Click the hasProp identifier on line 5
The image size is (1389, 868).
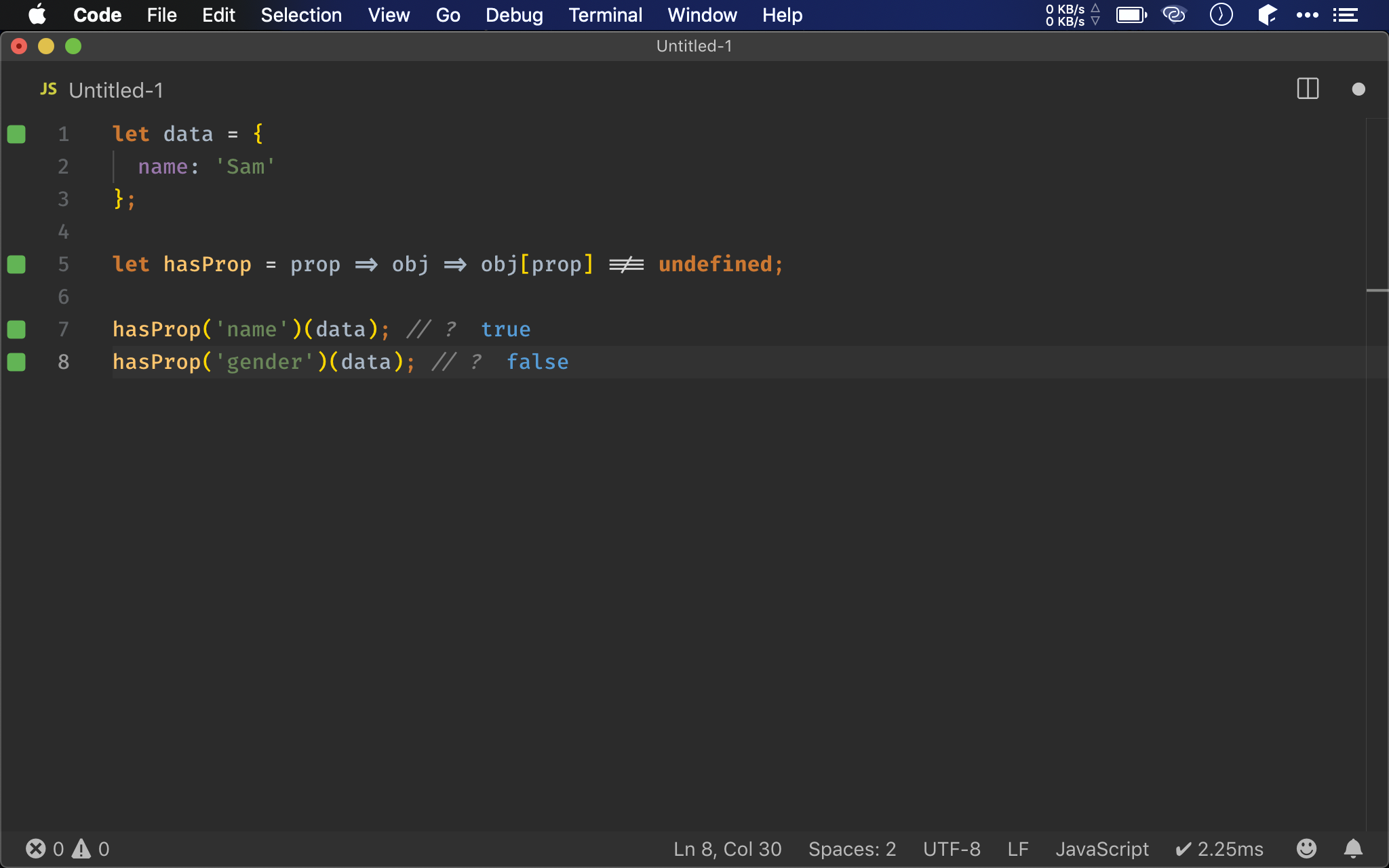tap(208, 264)
